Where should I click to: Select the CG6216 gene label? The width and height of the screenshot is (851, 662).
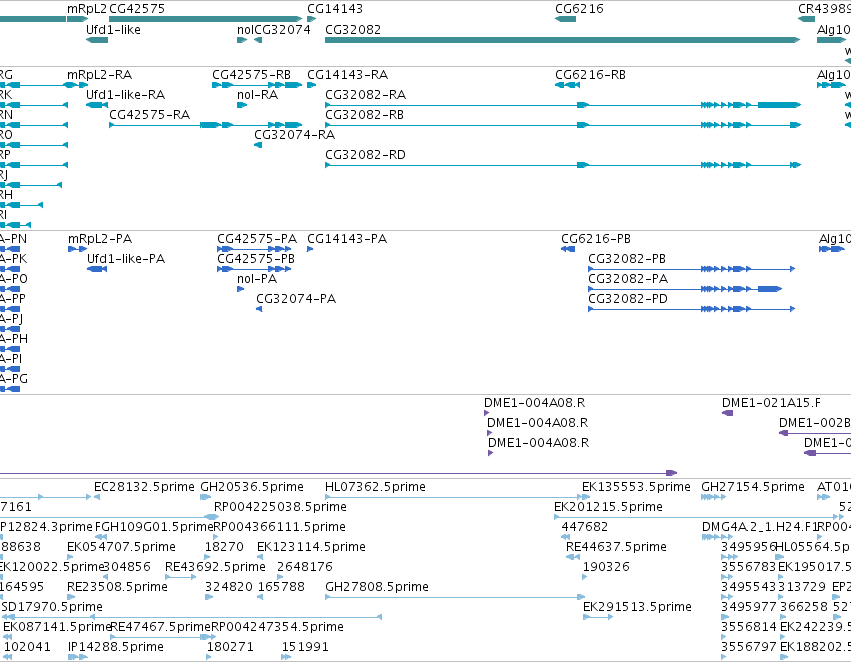coord(579,9)
